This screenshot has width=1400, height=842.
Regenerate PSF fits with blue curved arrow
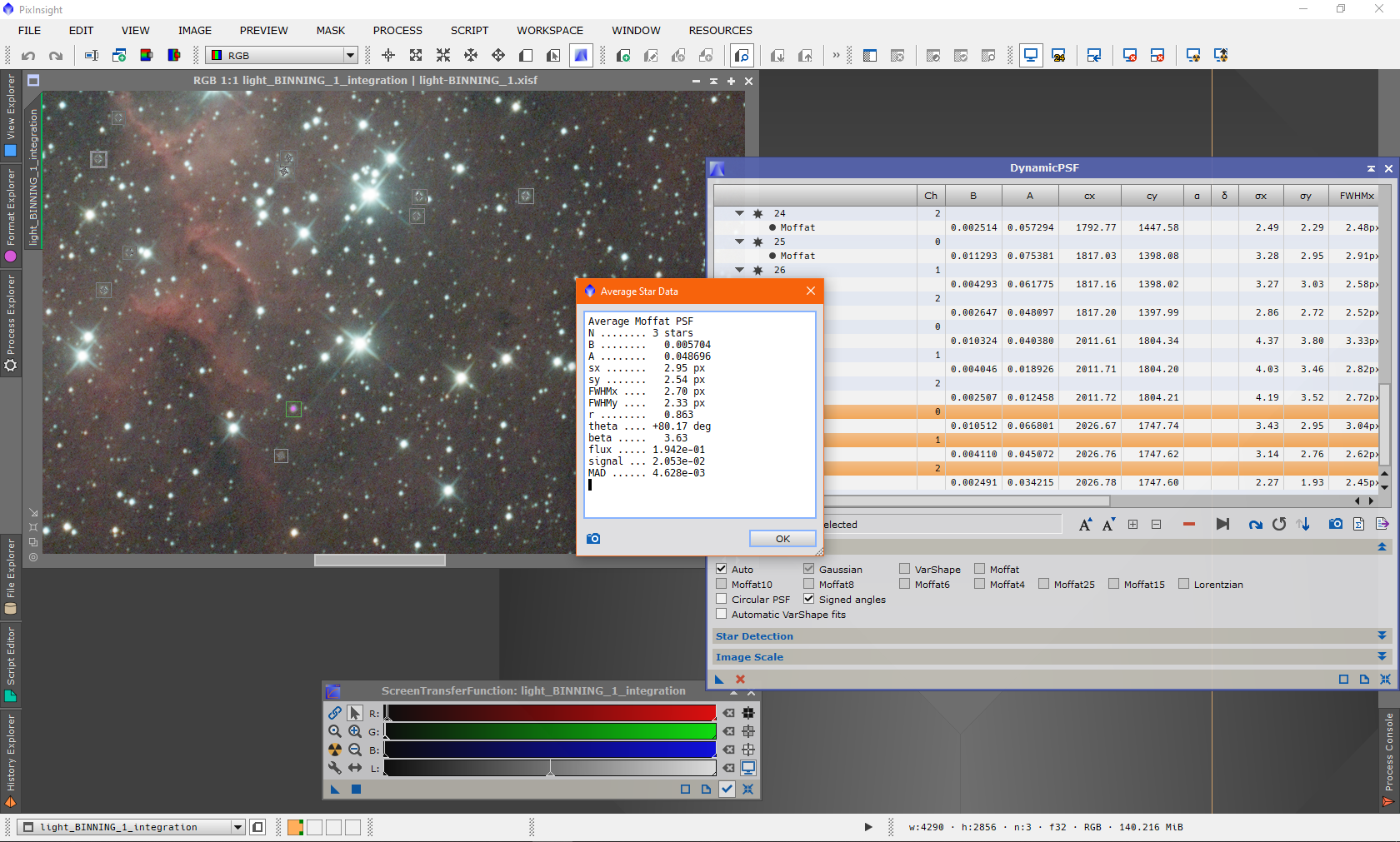coord(1255,524)
